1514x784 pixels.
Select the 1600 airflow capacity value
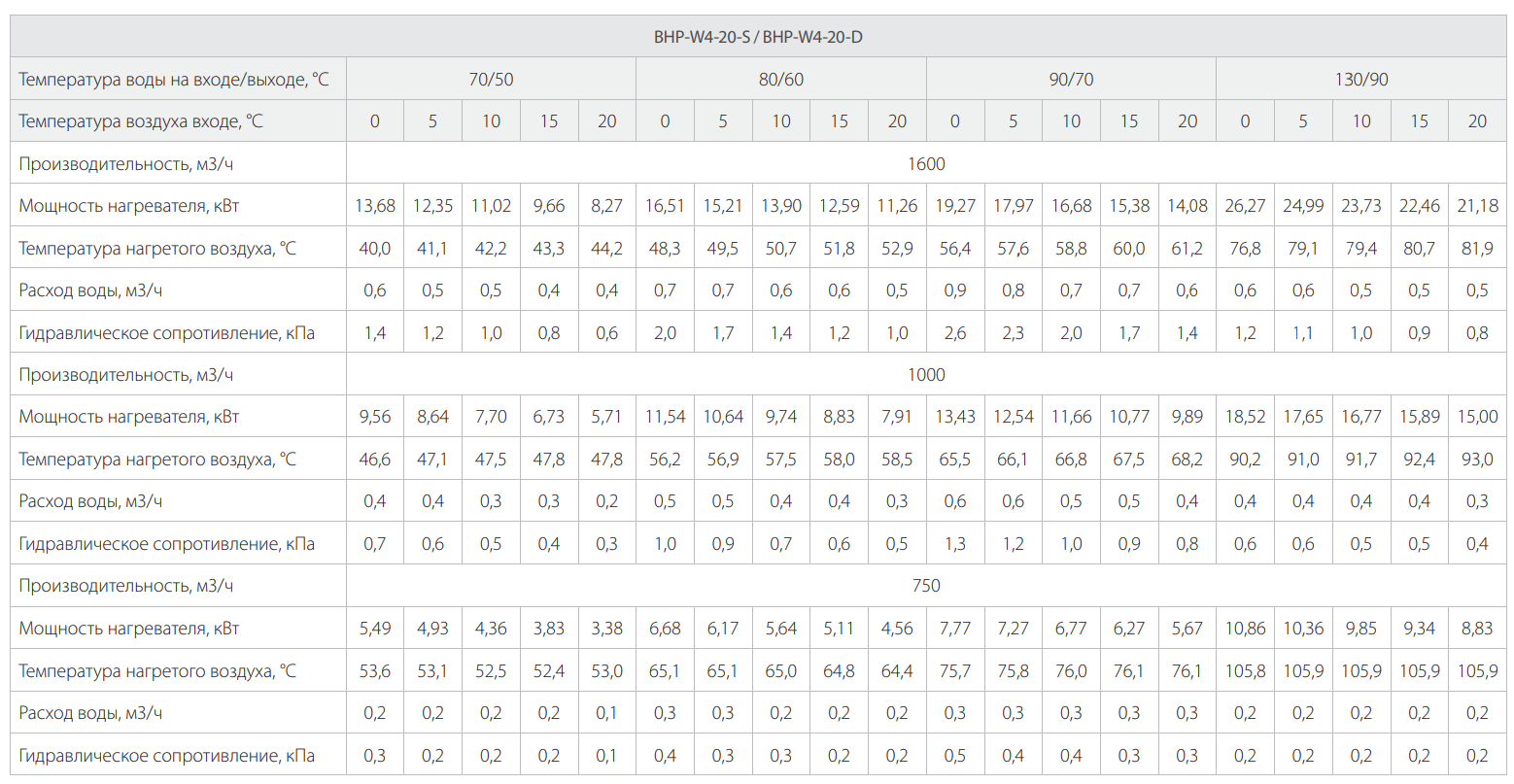tap(926, 163)
